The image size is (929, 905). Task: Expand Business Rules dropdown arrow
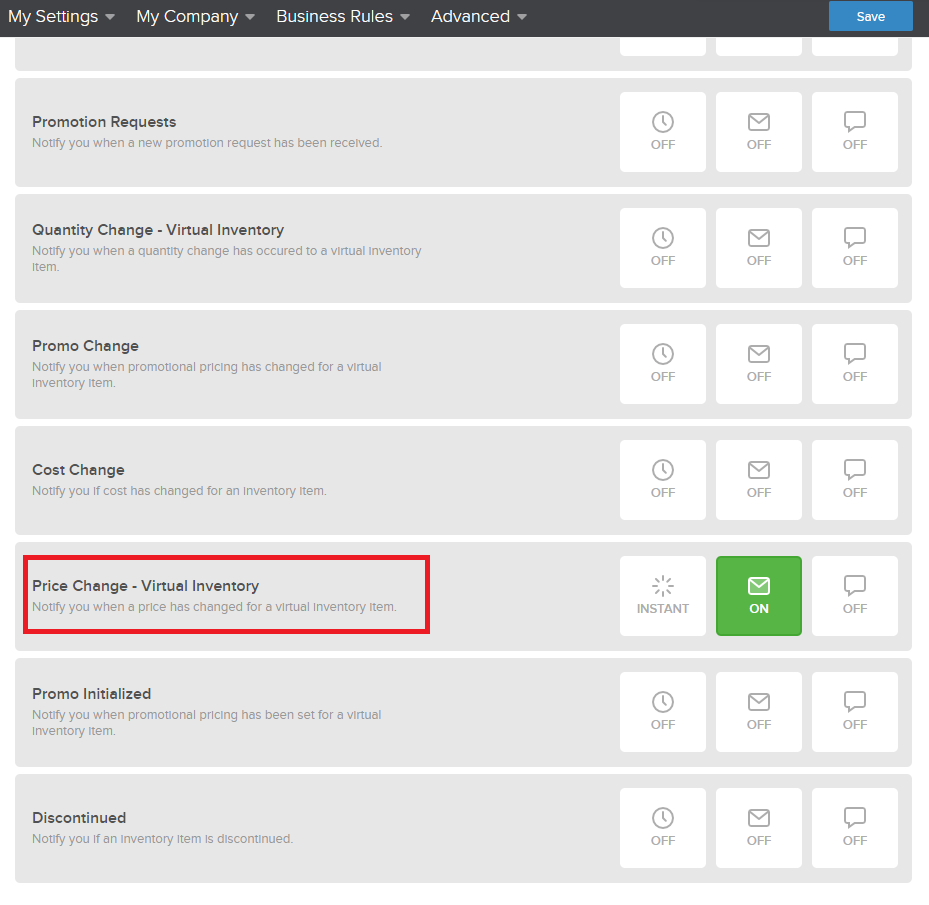pyautogui.click(x=405, y=17)
